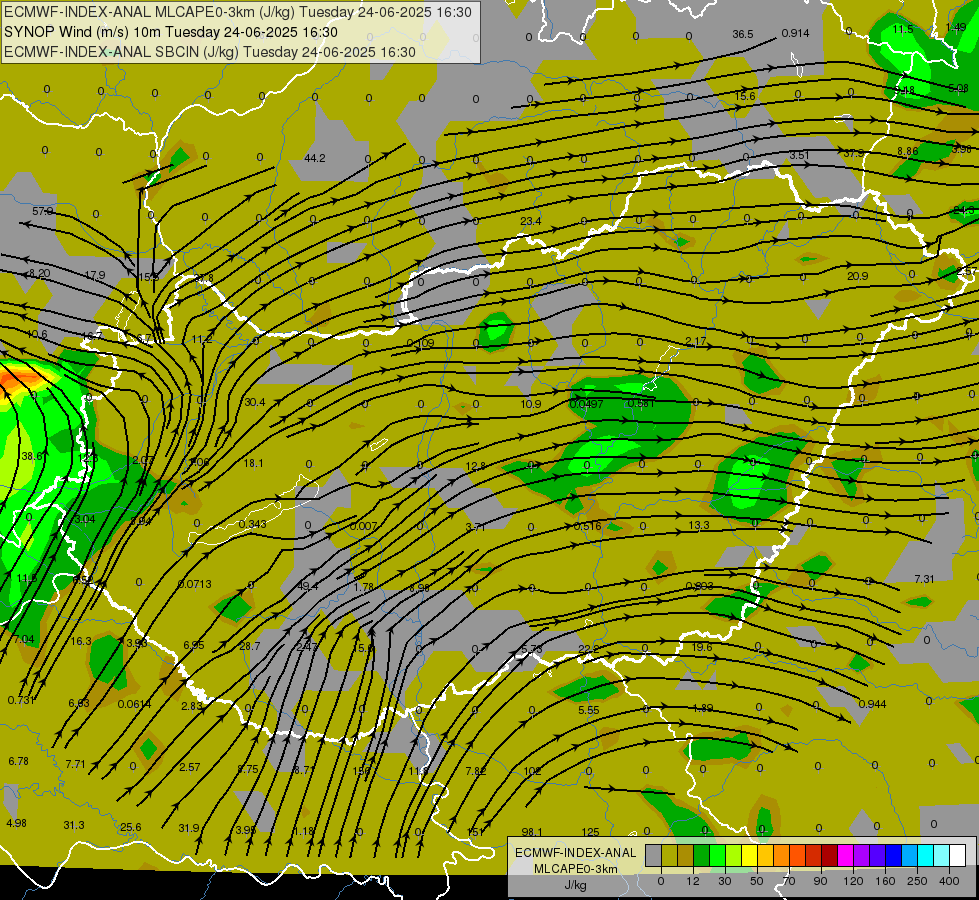Click the '6.78' value on the map
The height and width of the screenshot is (900, 979).
tap(18, 761)
